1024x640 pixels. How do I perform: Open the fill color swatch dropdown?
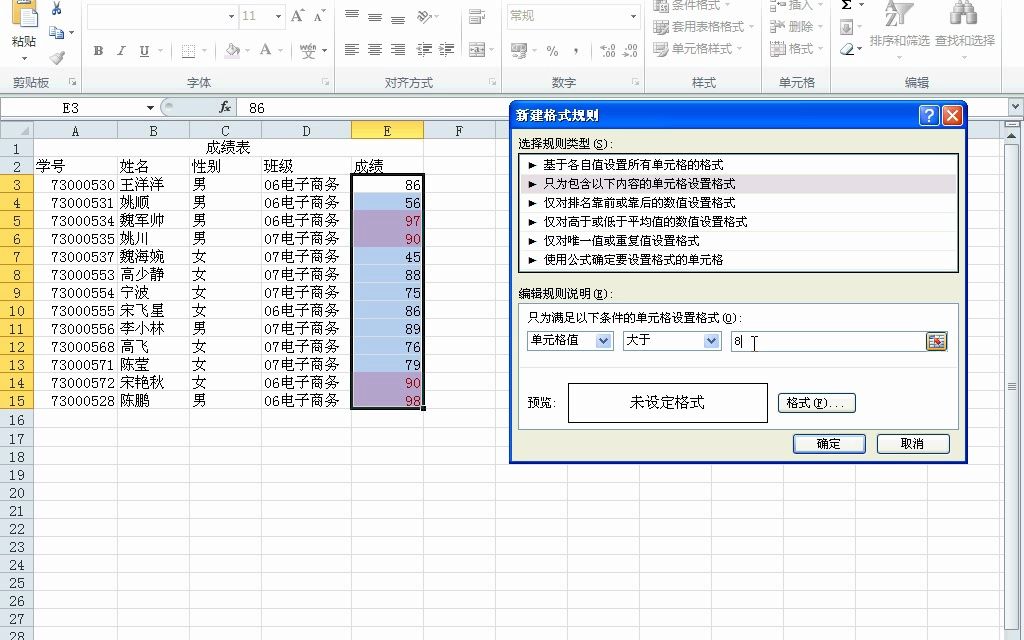(248, 51)
